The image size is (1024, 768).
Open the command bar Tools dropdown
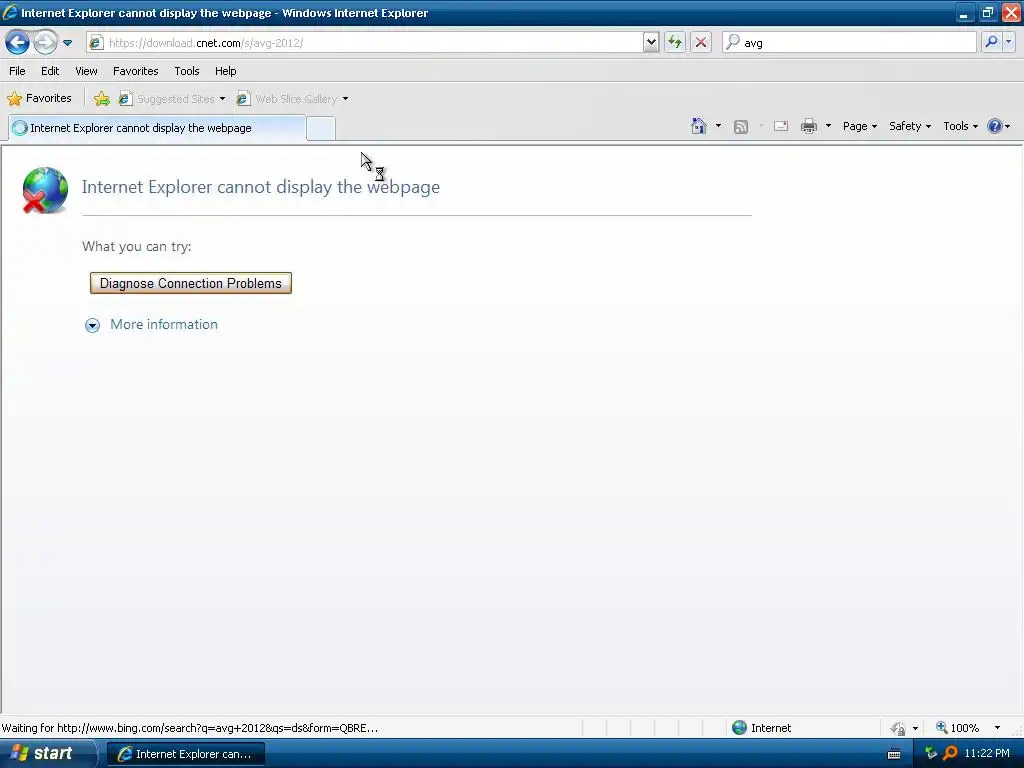click(960, 126)
